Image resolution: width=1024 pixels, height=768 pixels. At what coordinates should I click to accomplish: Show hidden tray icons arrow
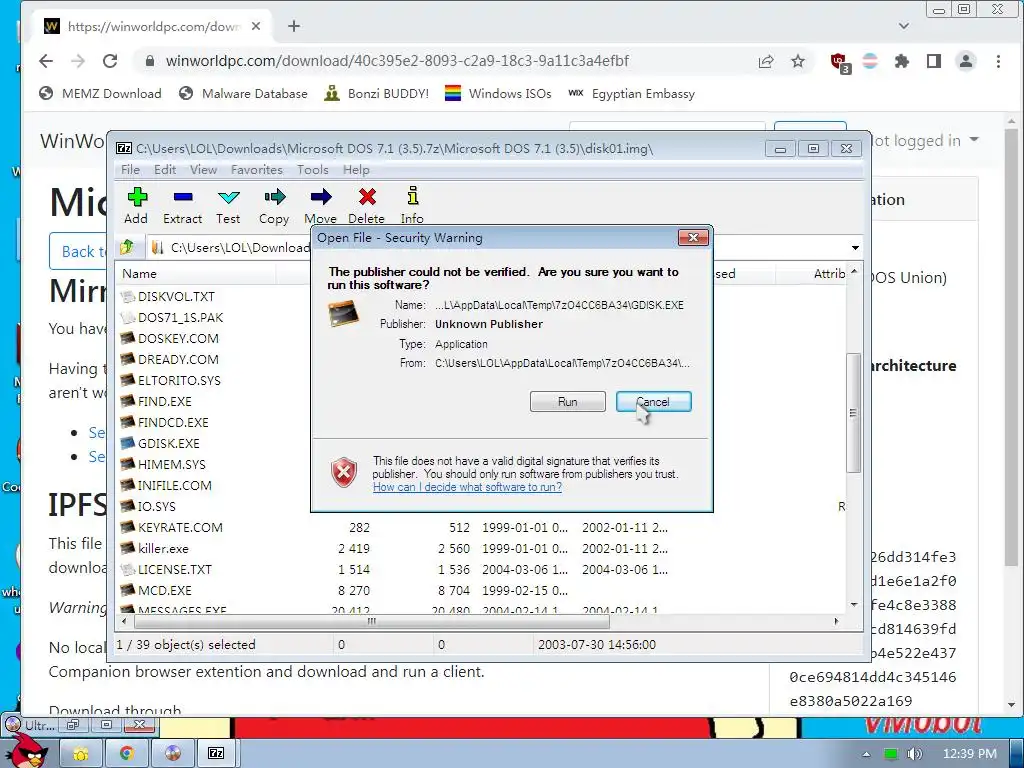(x=866, y=754)
